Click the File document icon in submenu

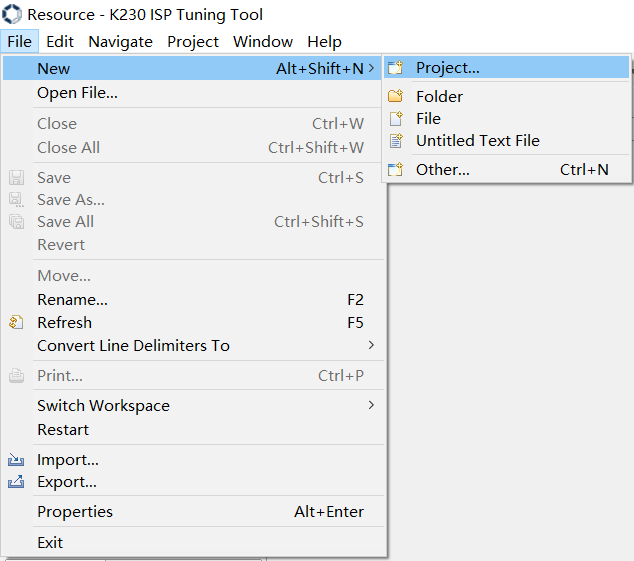[396, 118]
